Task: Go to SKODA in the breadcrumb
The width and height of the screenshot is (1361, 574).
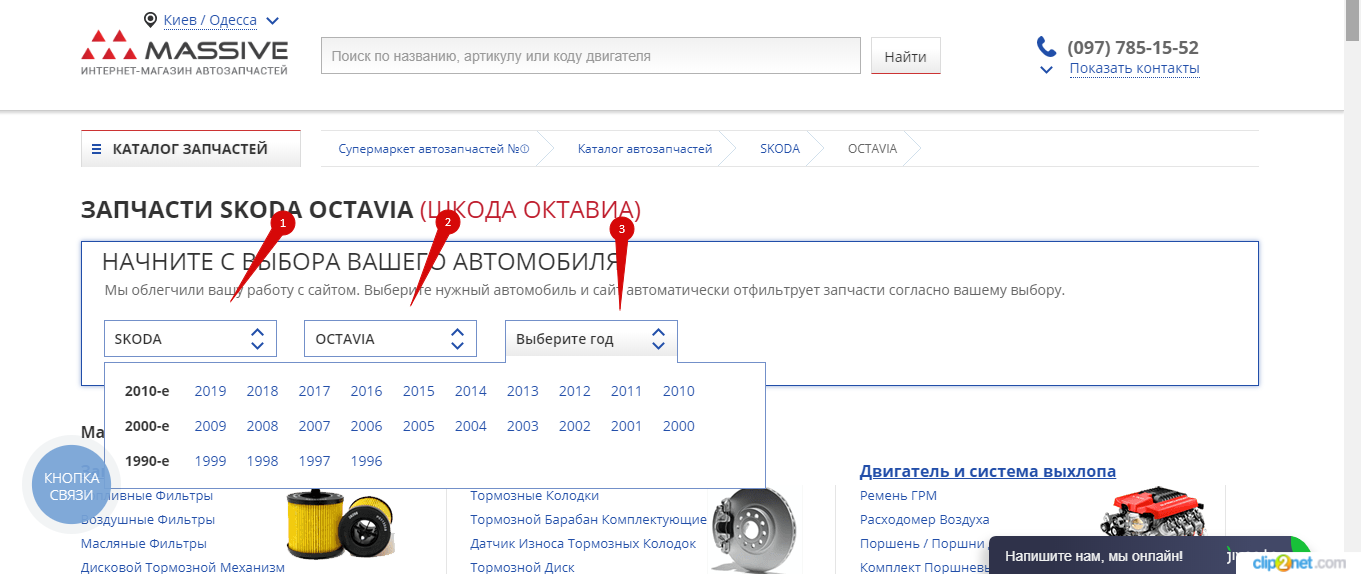Action: (x=779, y=149)
